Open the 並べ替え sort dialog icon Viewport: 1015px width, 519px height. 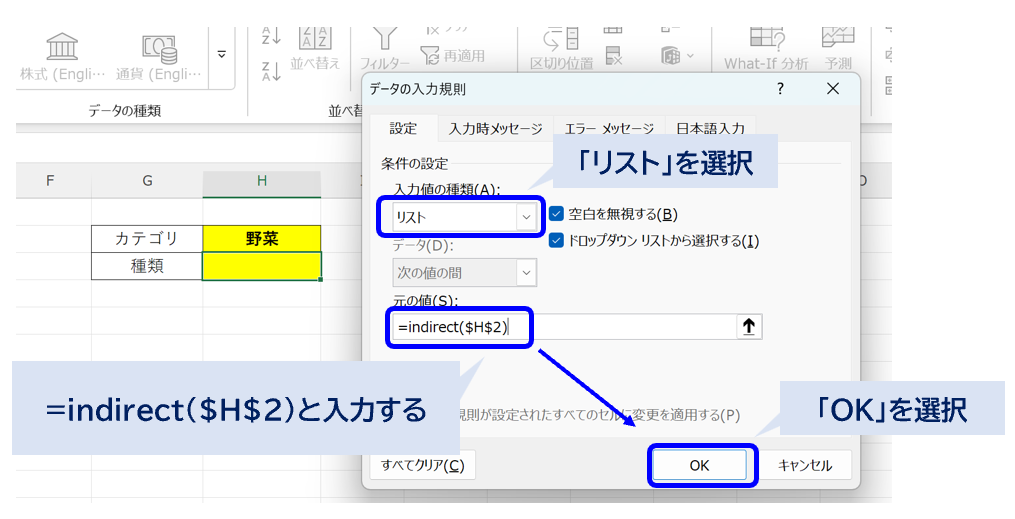[315, 38]
